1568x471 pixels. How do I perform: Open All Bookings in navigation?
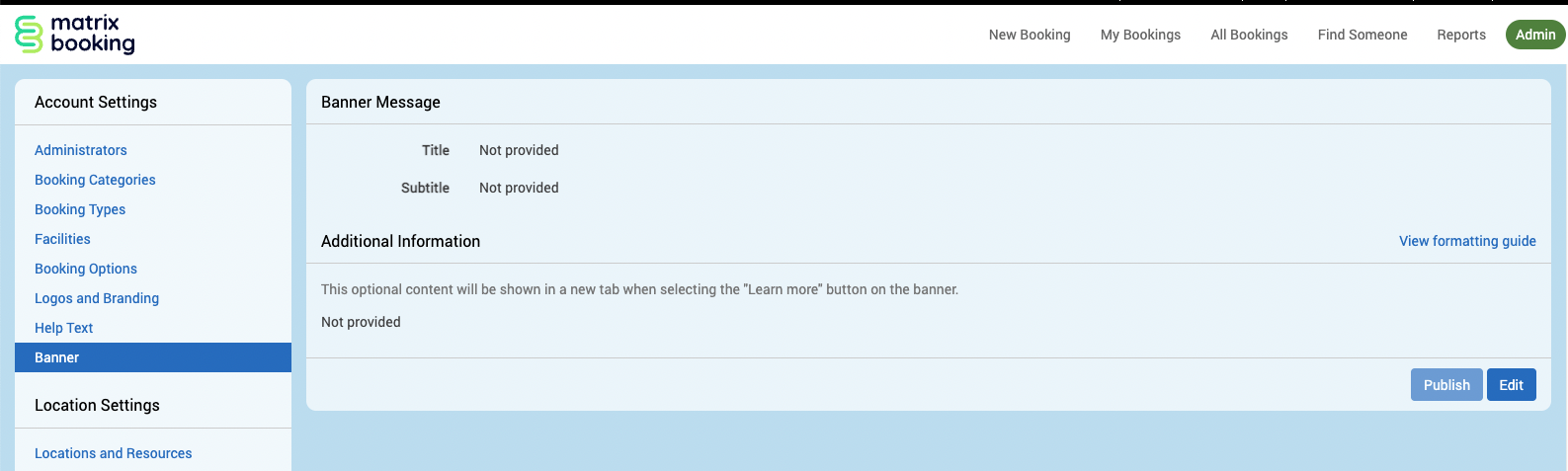coord(1249,35)
